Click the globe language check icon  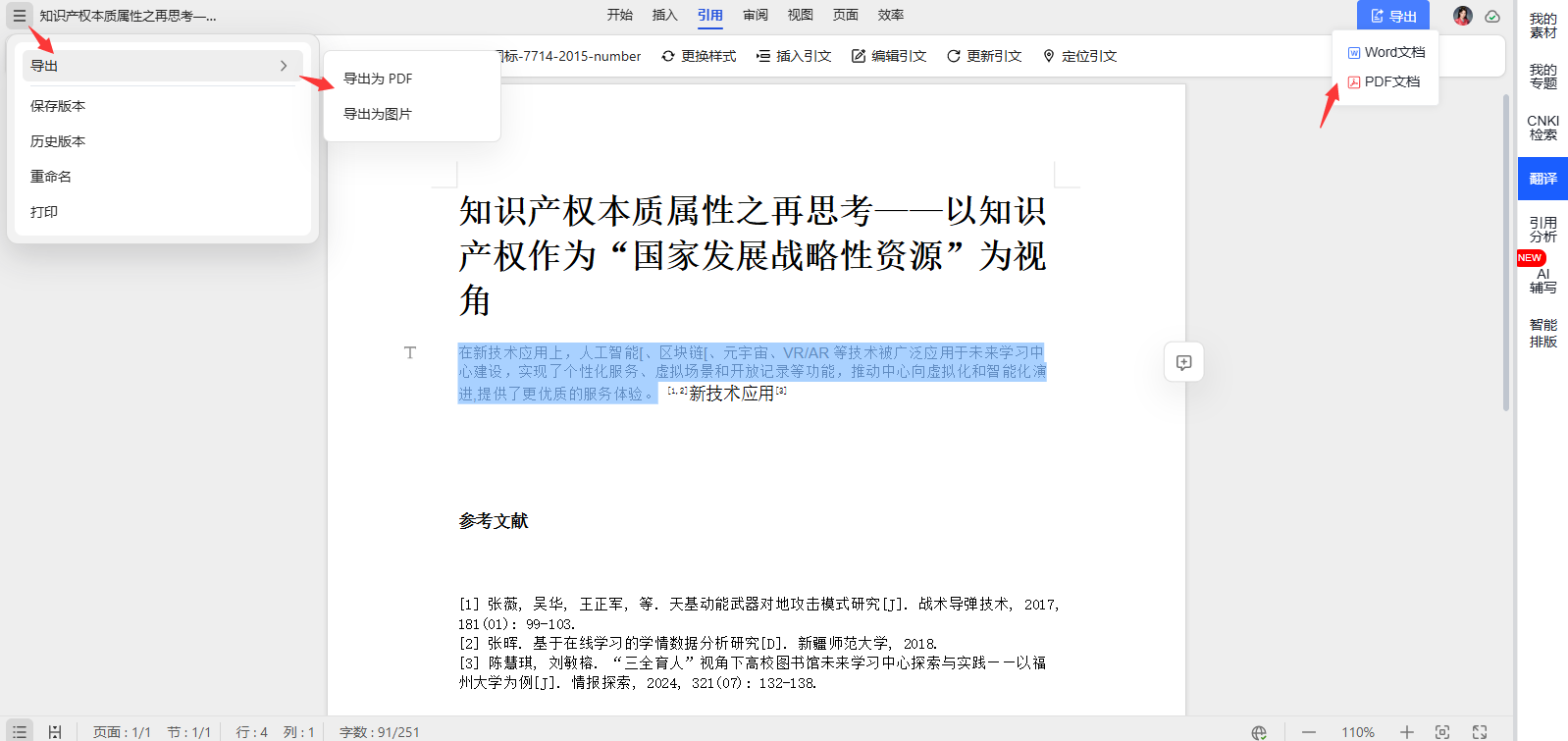pos(1258,732)
